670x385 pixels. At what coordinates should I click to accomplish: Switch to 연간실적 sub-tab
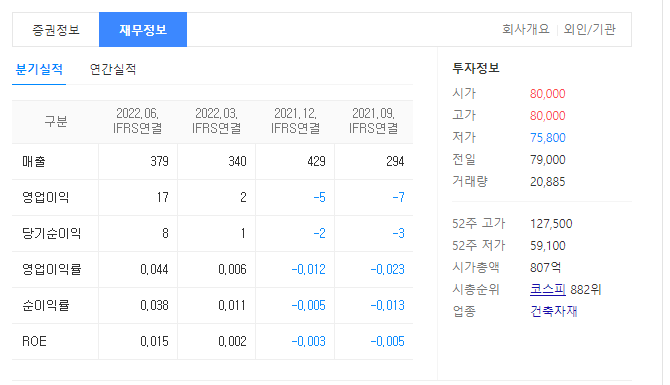pos(113,69)
